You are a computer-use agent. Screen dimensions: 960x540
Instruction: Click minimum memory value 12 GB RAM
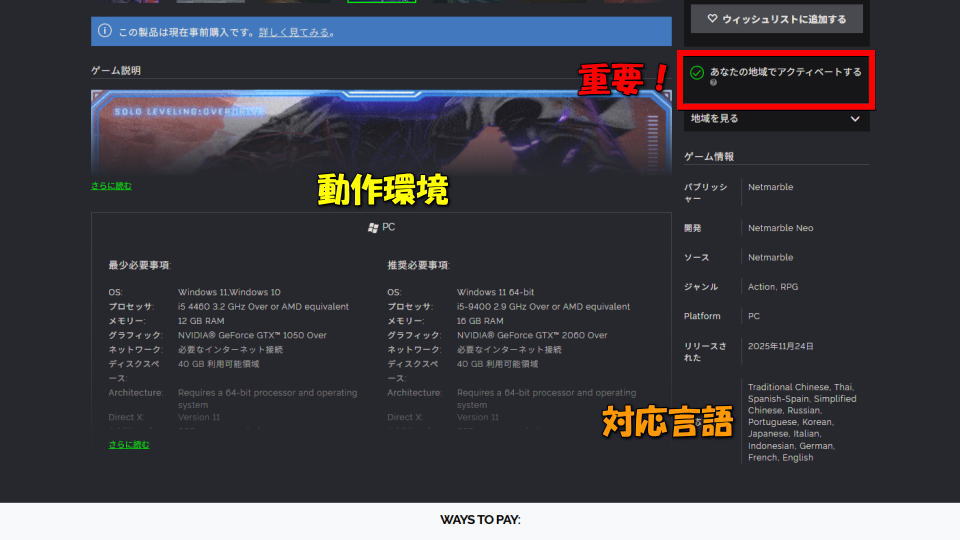201,321
